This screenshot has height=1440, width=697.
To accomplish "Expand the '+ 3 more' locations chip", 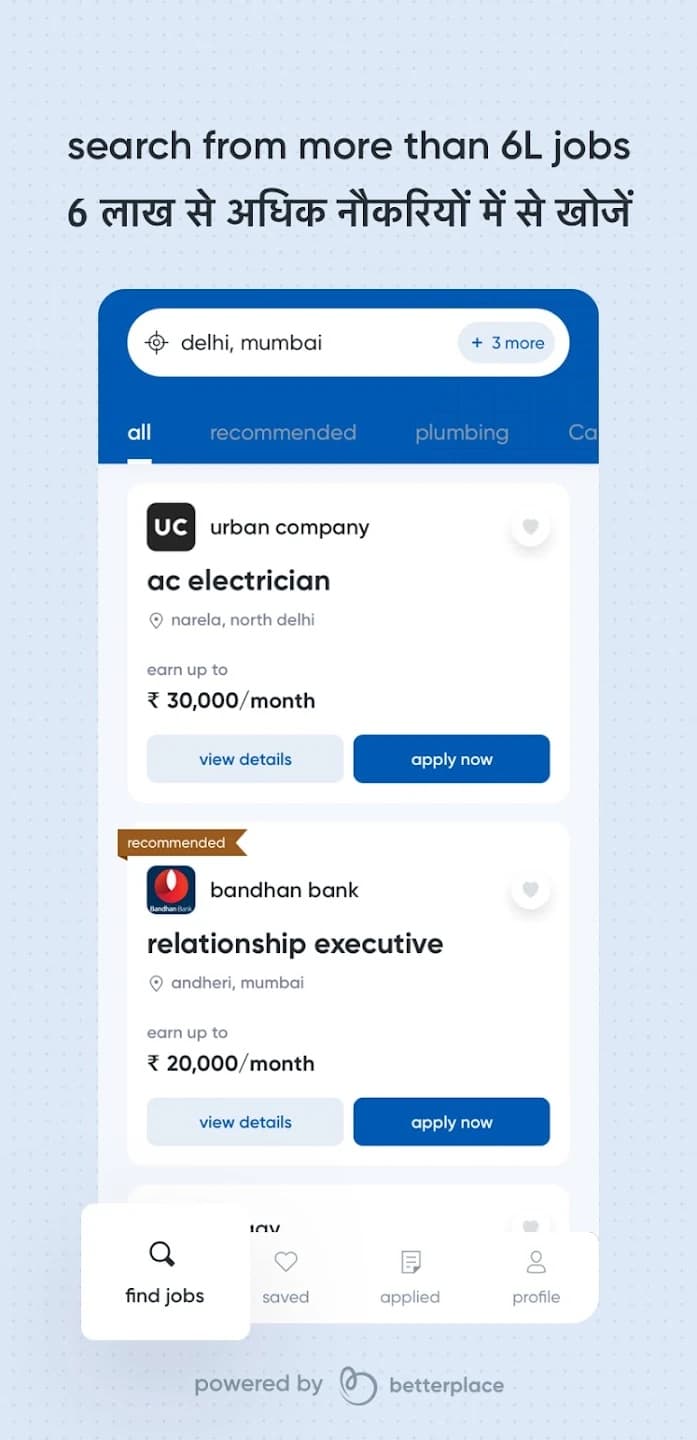I will point(507,343).
